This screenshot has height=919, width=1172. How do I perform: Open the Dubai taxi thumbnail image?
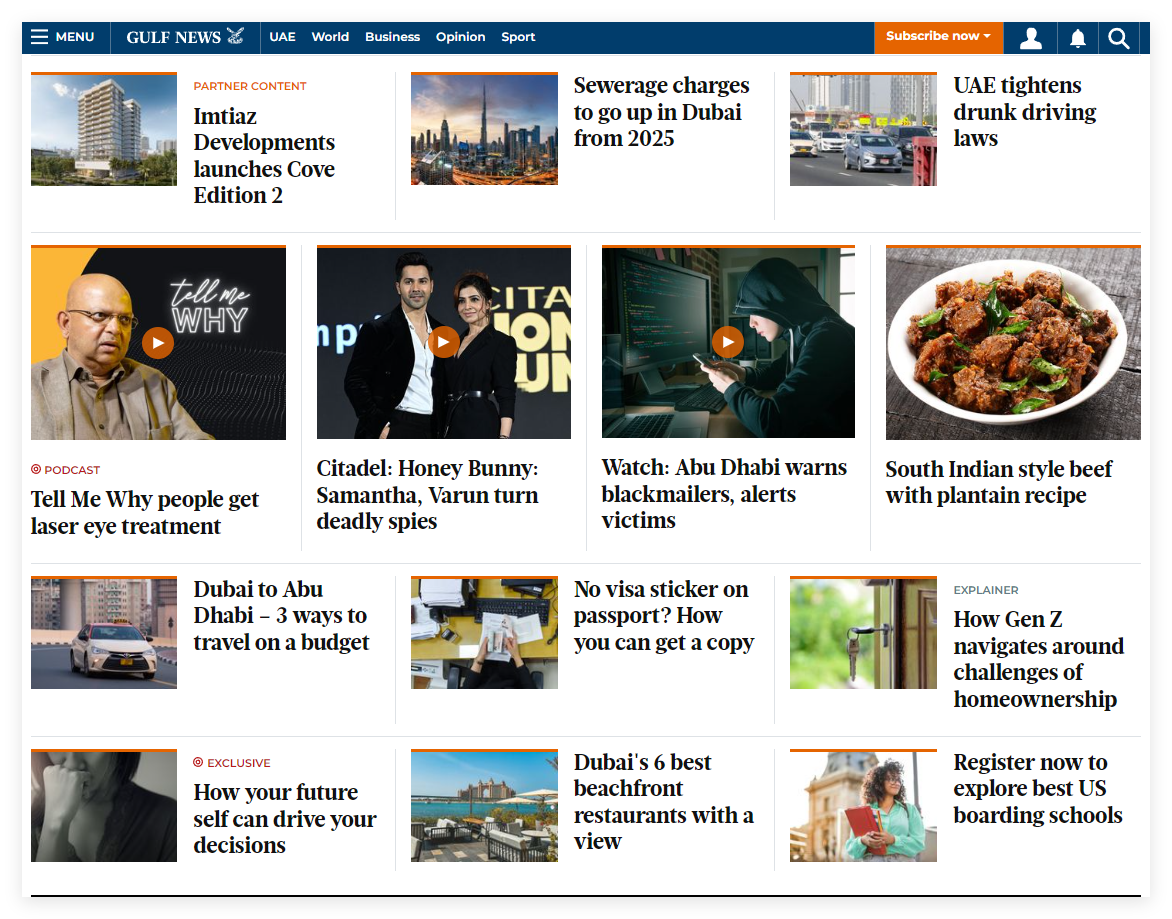click(x=104, y=633)
